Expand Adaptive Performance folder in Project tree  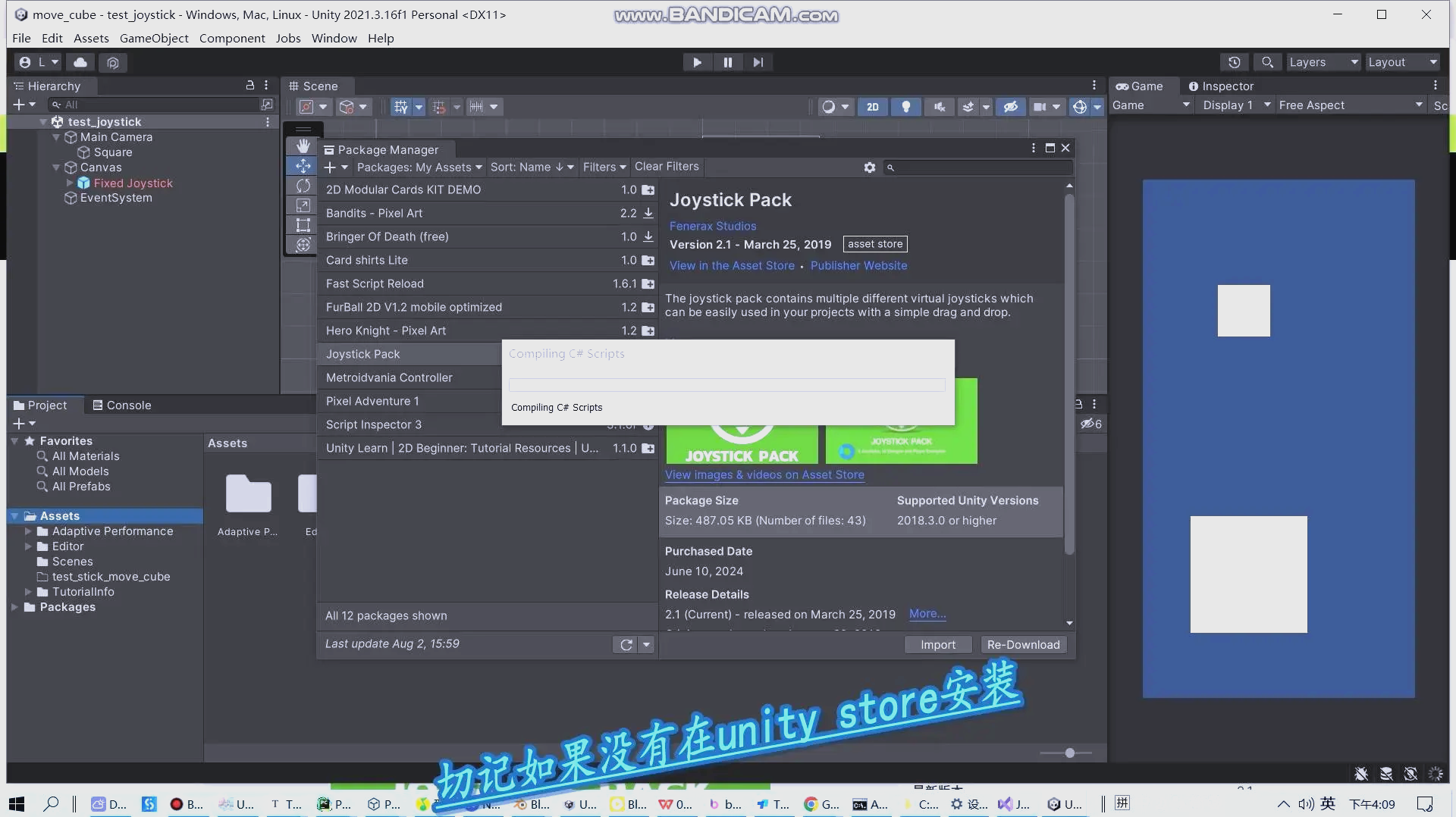pyautogui.click(x=28, y=531)
